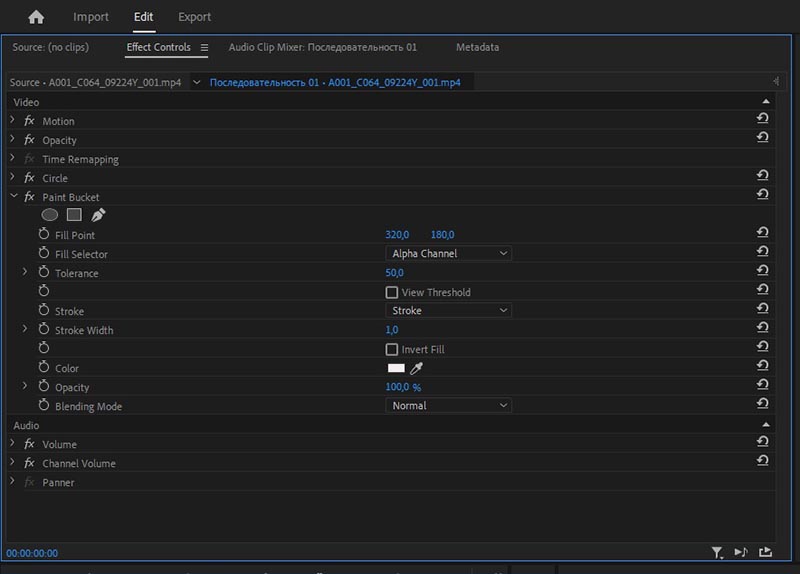The image size is (800, 574).
Task: Switch to the Export tab
Action: [194, 17]
